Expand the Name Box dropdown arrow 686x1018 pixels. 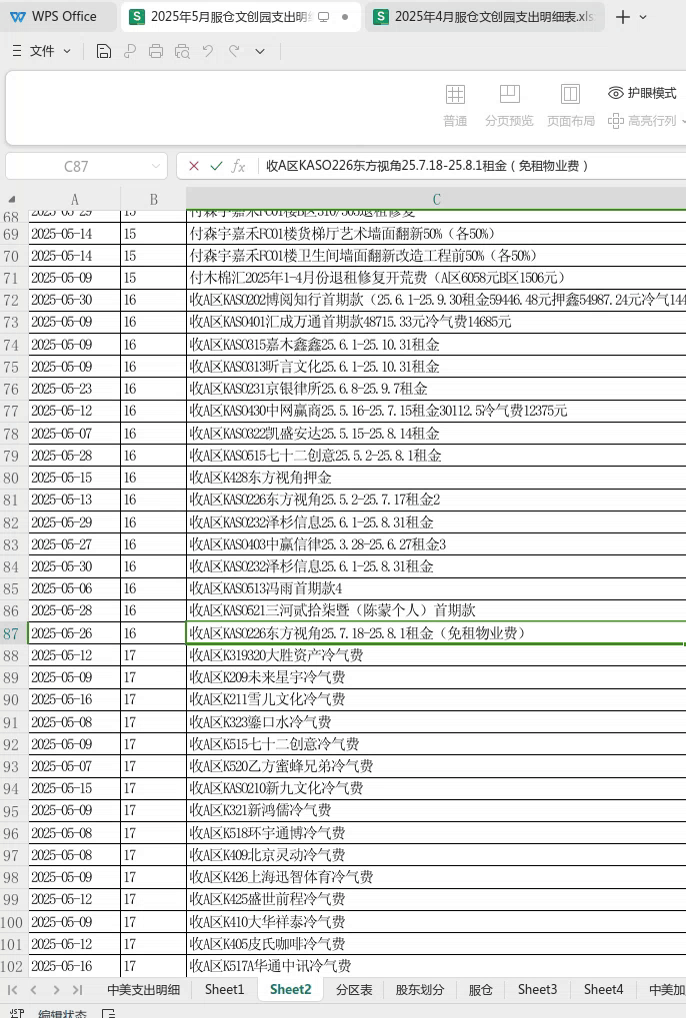pyautogui.click(x=156, y=166)
